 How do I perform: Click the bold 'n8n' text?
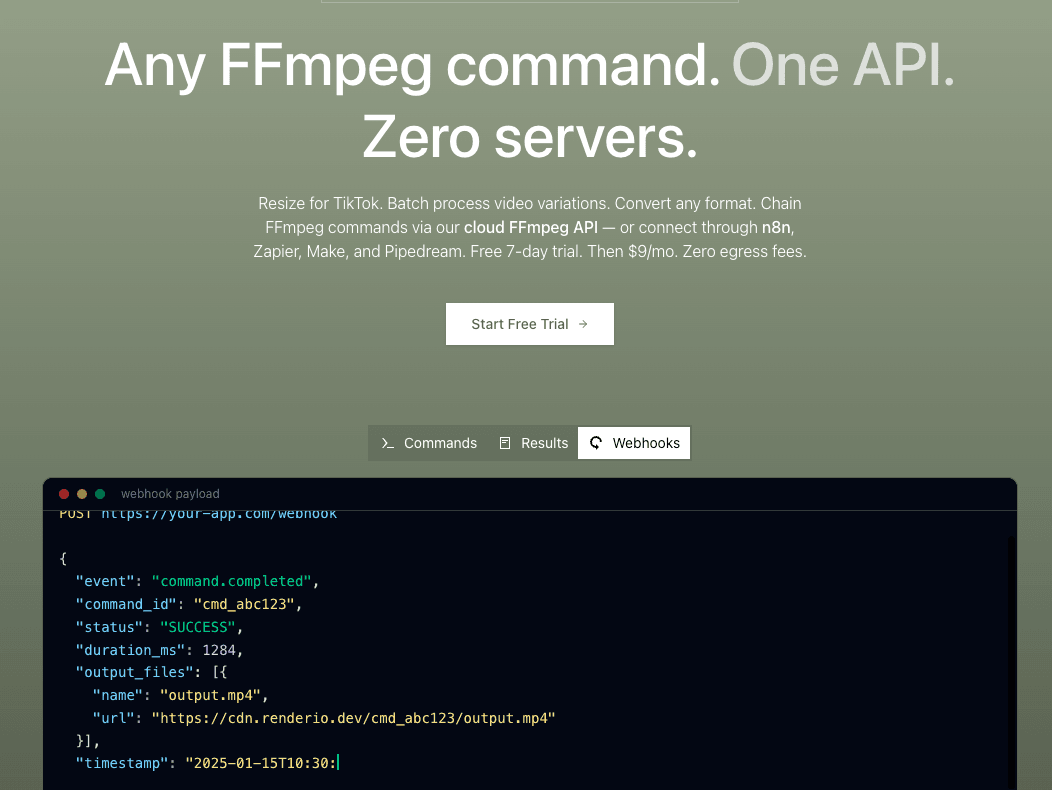[x=776, y=228]
